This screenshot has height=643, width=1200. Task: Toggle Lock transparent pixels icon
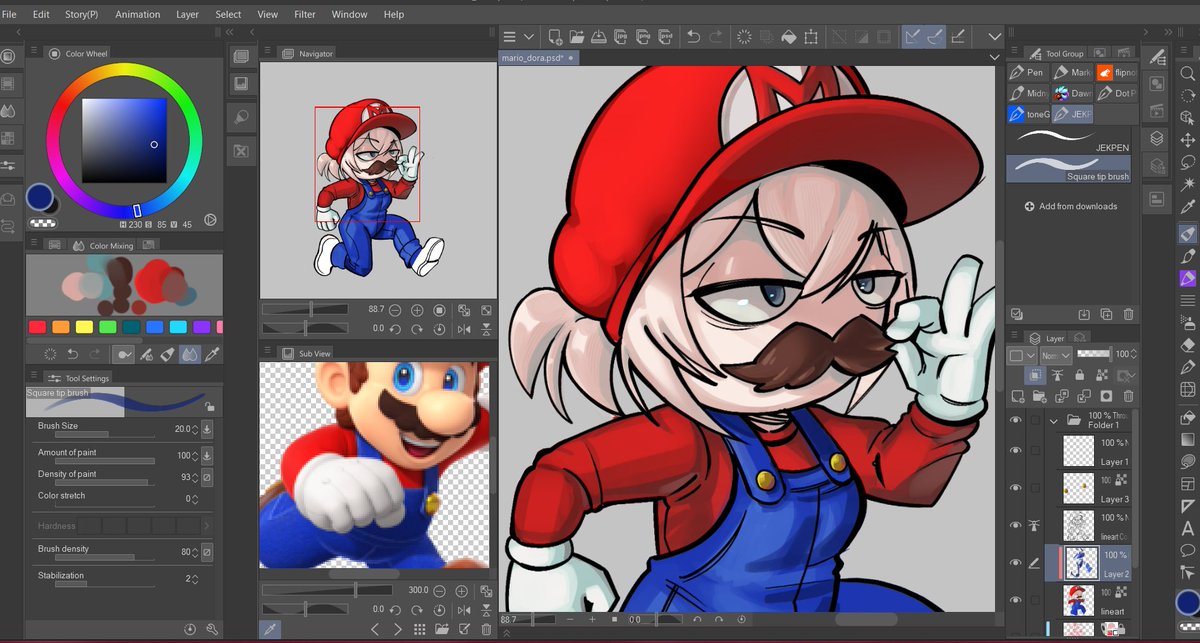tap(1102, 375)
